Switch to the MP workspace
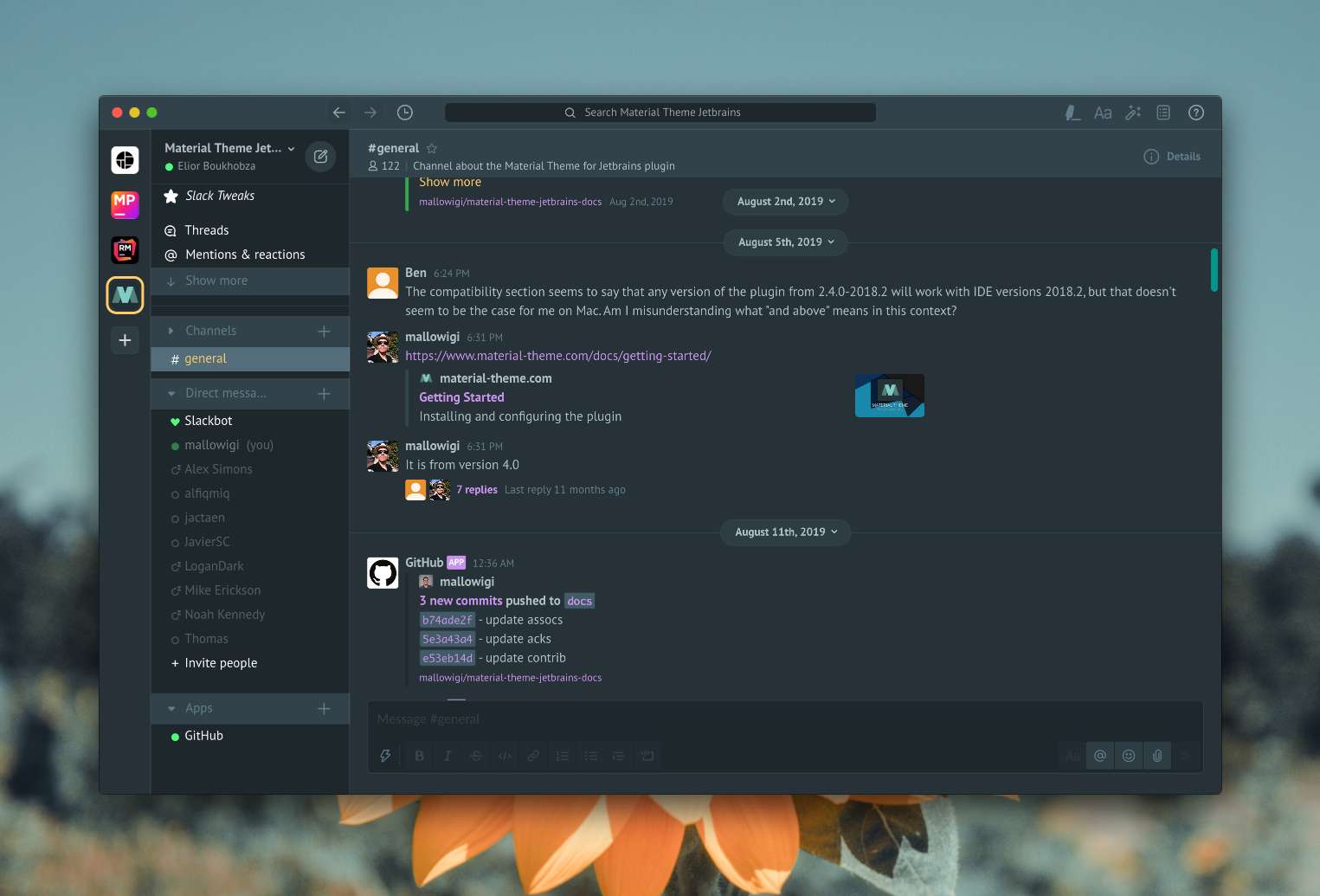The height and width of the screenshot is (896, 1320). 125,204
